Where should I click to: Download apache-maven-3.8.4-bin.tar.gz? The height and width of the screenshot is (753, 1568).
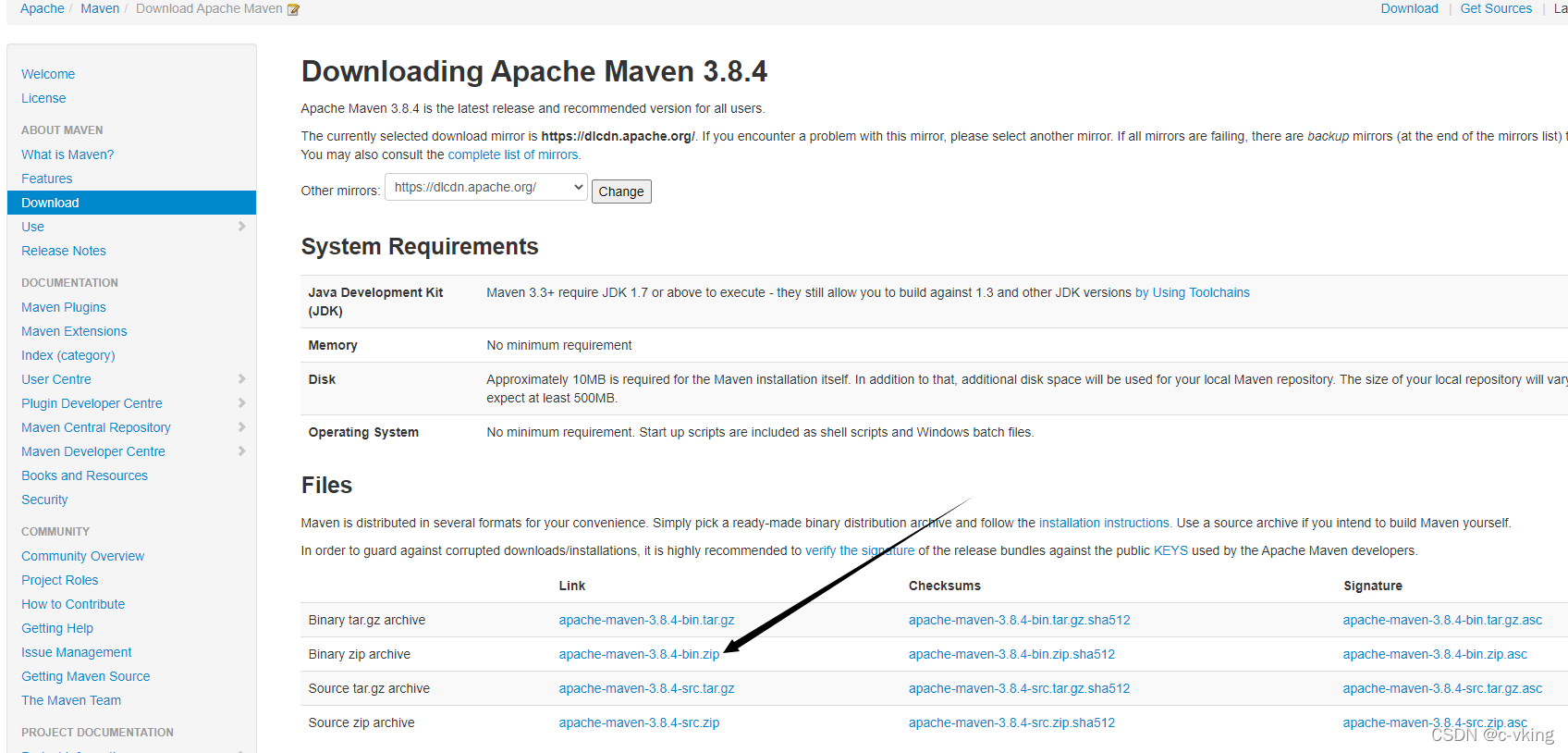point(646,620)
